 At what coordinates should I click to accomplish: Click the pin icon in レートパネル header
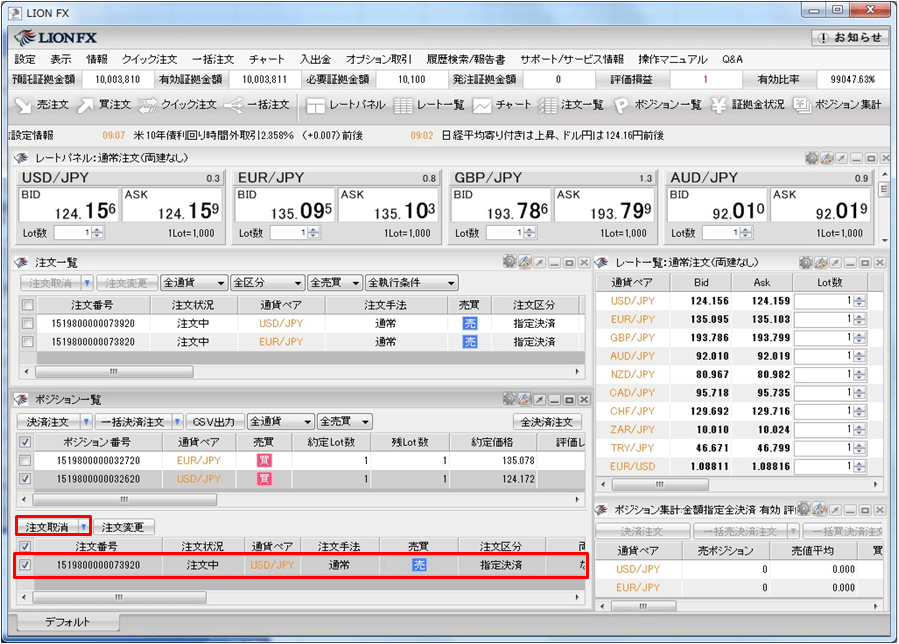pos(842,158)
